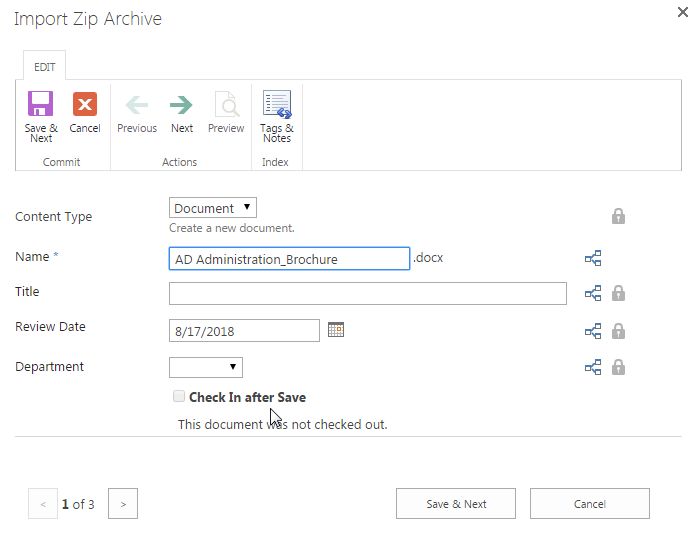This screenshot has height=553, width=699.
Task: Go to next page in pager
Action: 123,504
